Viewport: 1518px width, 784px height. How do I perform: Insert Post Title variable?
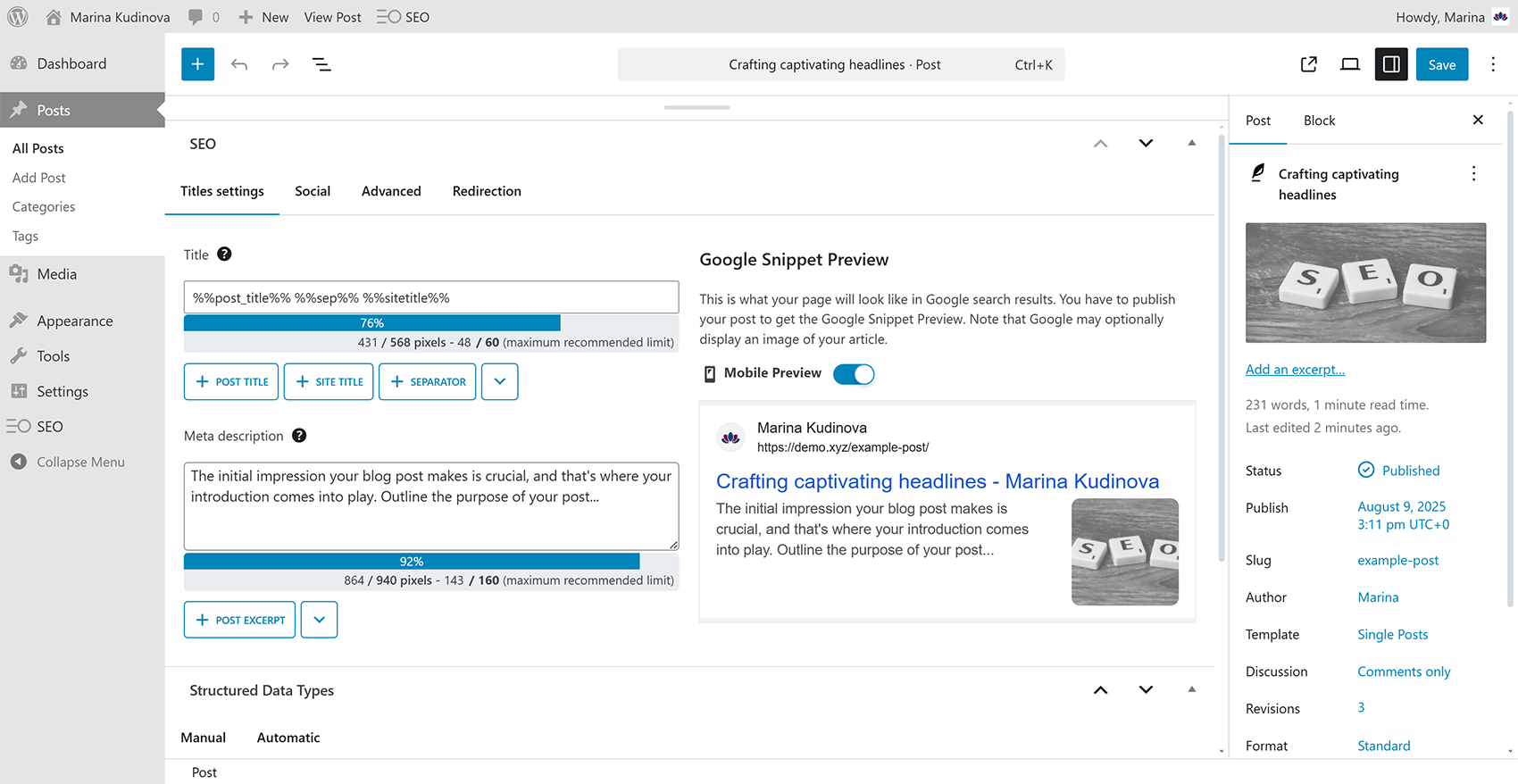(231, 381)
